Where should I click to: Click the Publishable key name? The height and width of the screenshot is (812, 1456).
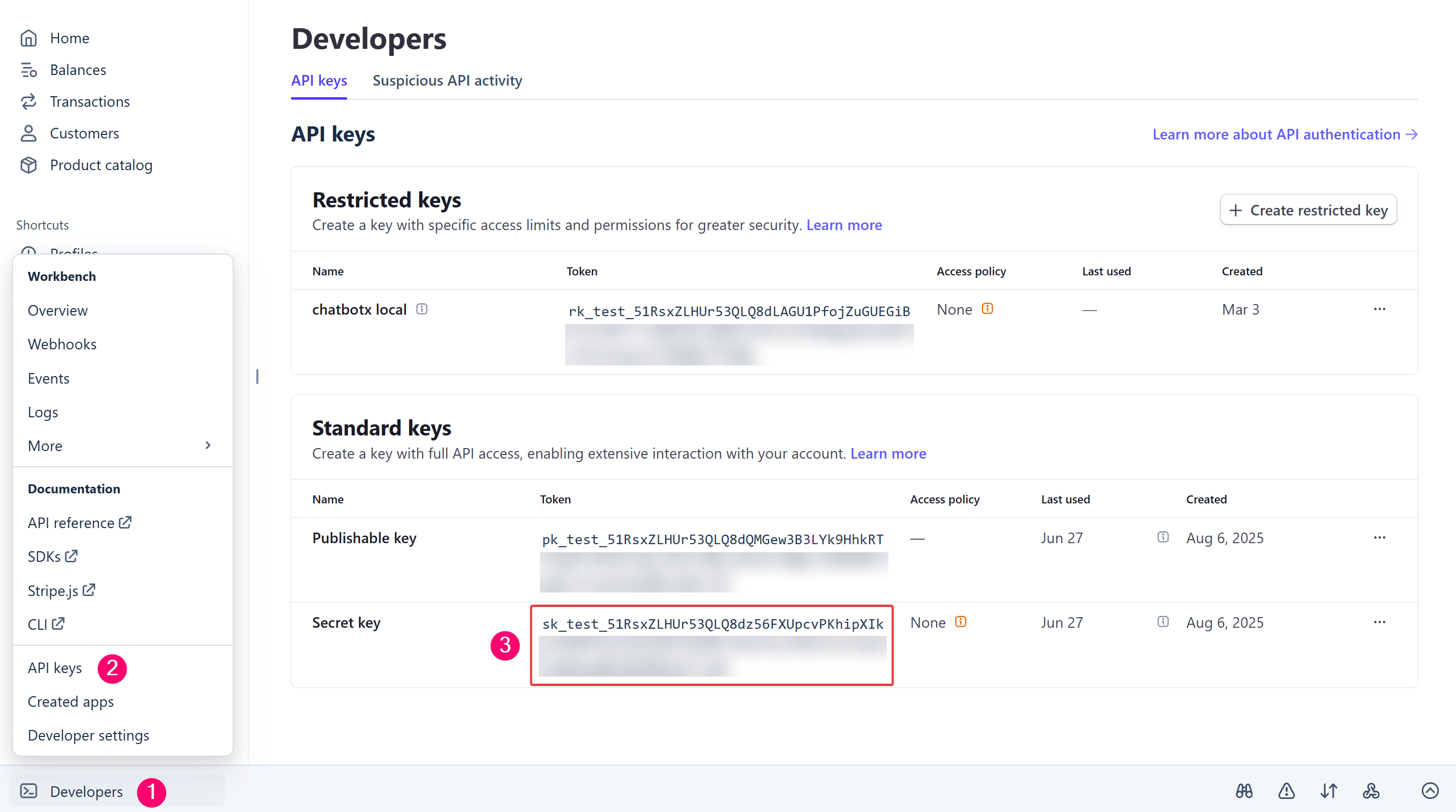(x=365, y=538)
